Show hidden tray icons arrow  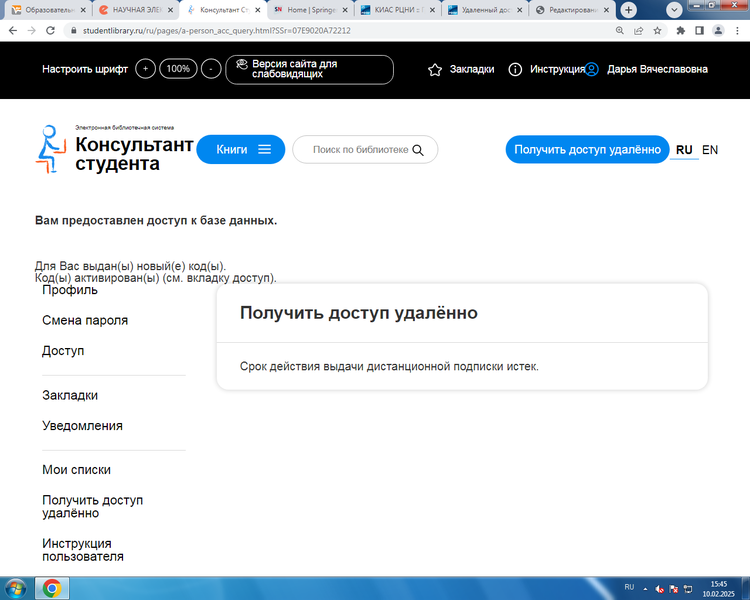click(645, 589)
